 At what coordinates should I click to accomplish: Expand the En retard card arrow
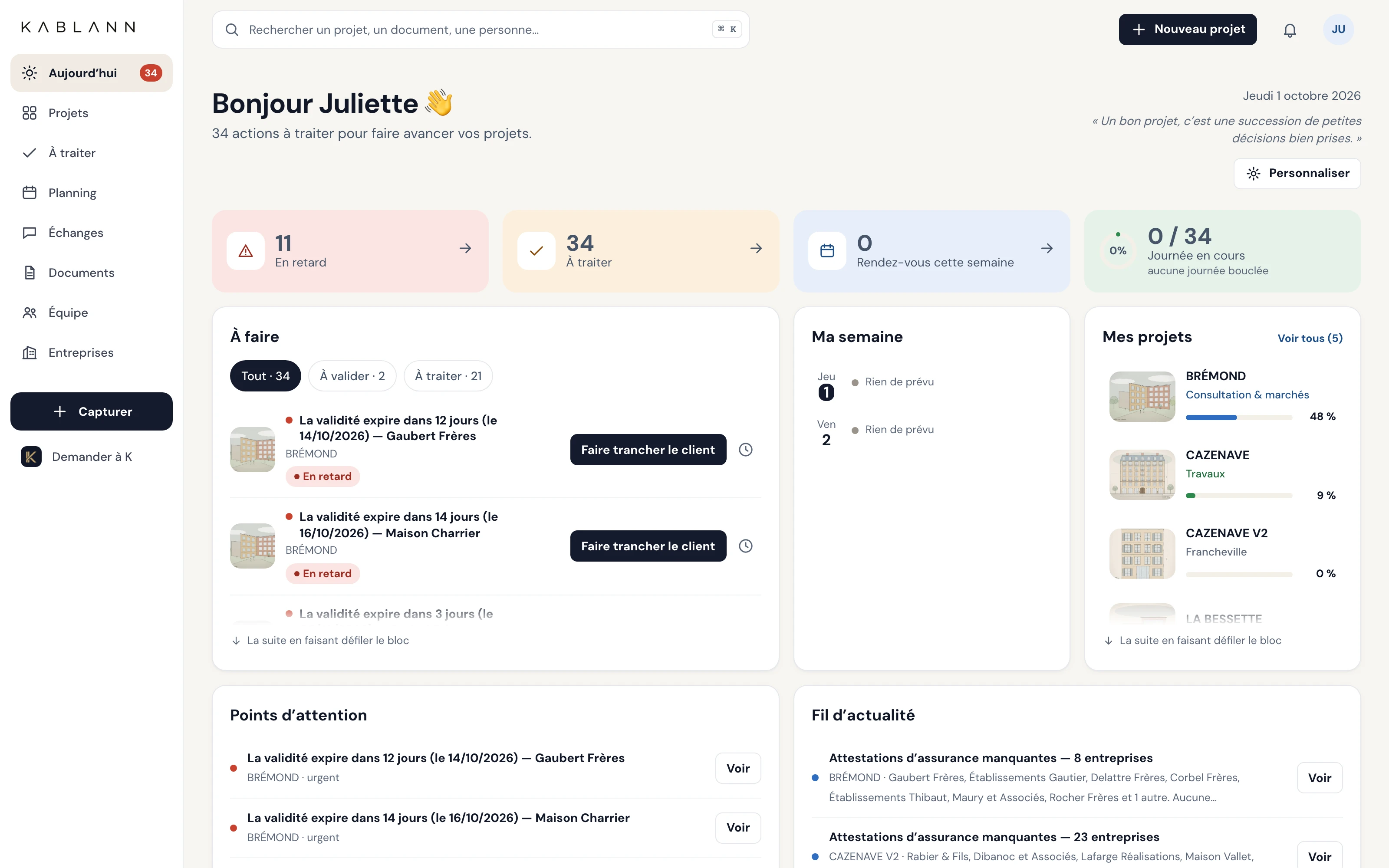[x=465, y=249]
